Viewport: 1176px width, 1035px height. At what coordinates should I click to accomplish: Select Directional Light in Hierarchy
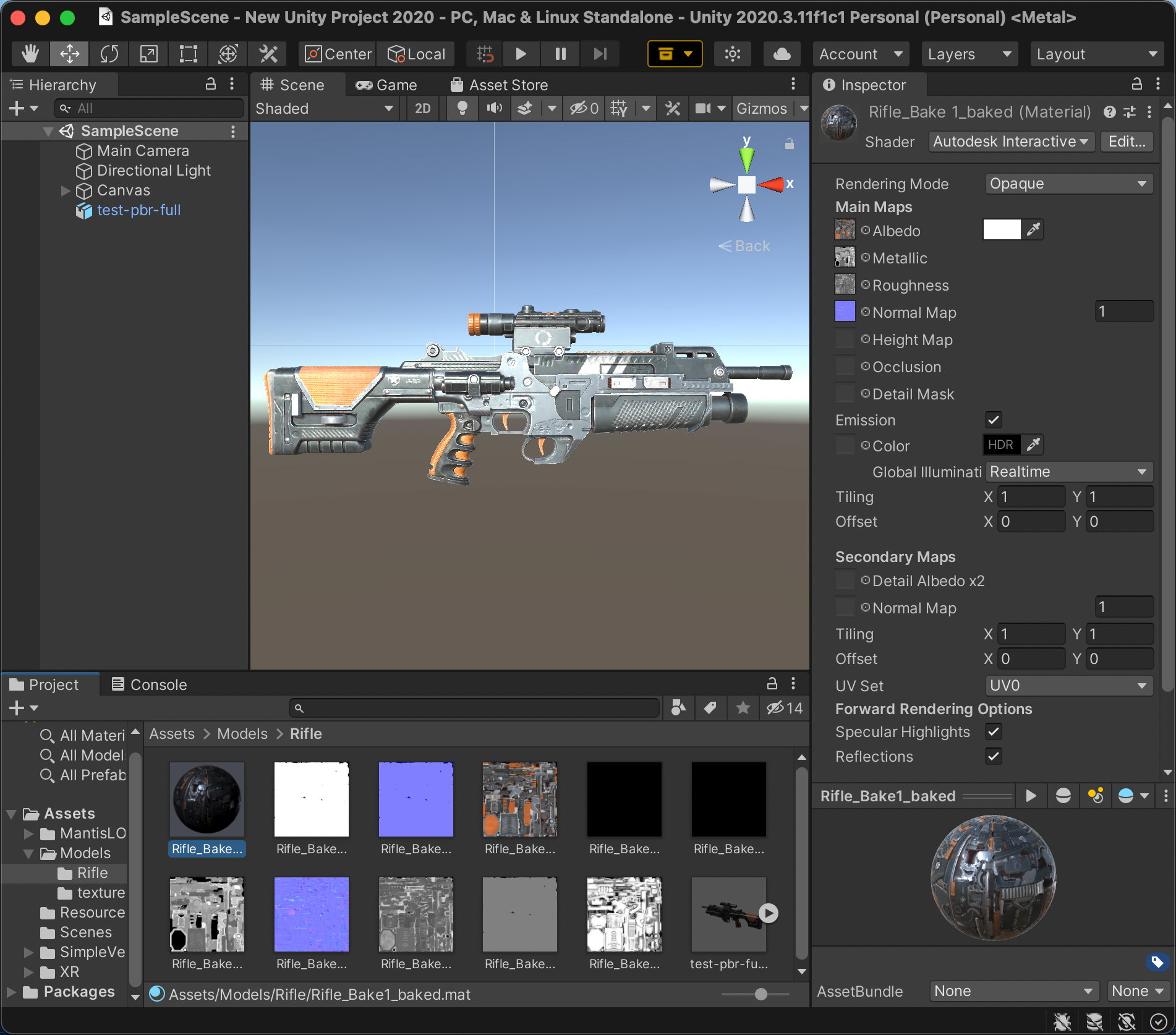pos(154,171)
